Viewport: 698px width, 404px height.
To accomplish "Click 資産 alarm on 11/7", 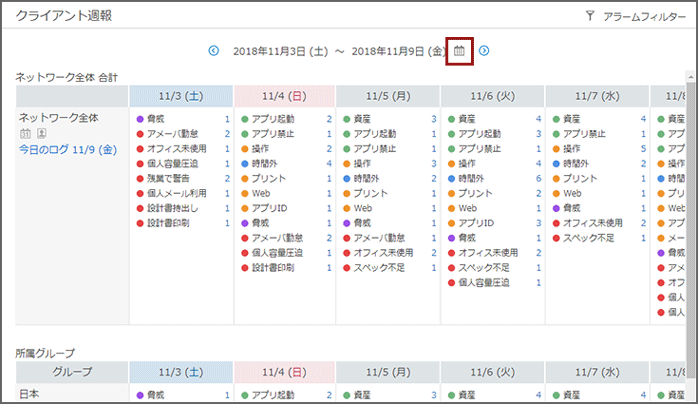I will tap(572, 119).
